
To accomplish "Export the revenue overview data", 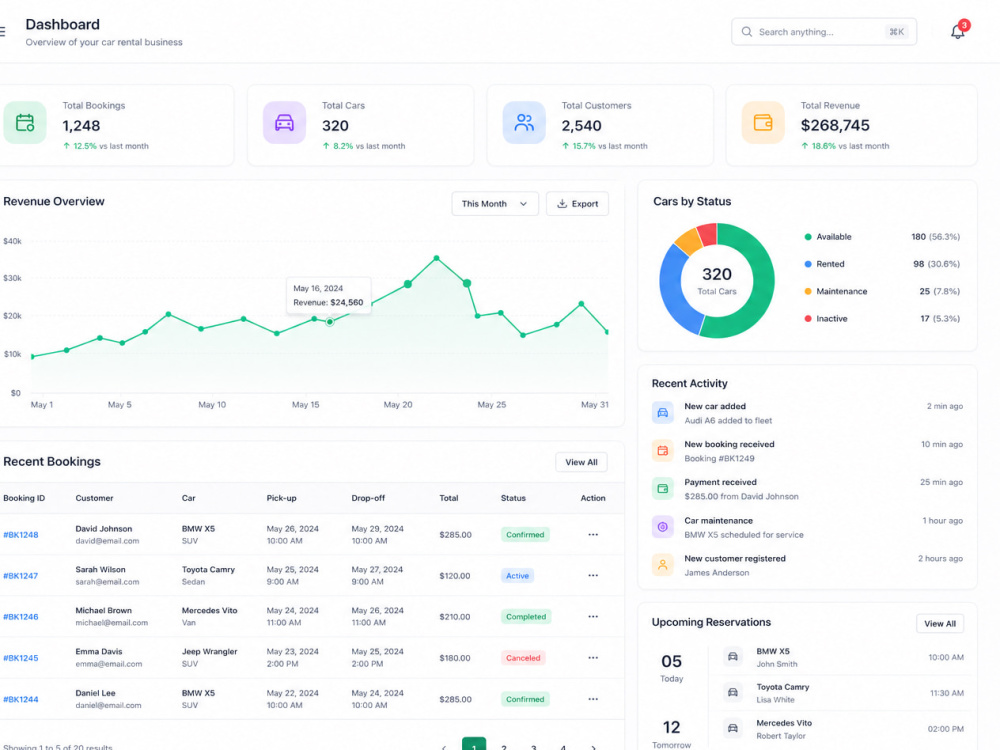I will pos(577,203).
